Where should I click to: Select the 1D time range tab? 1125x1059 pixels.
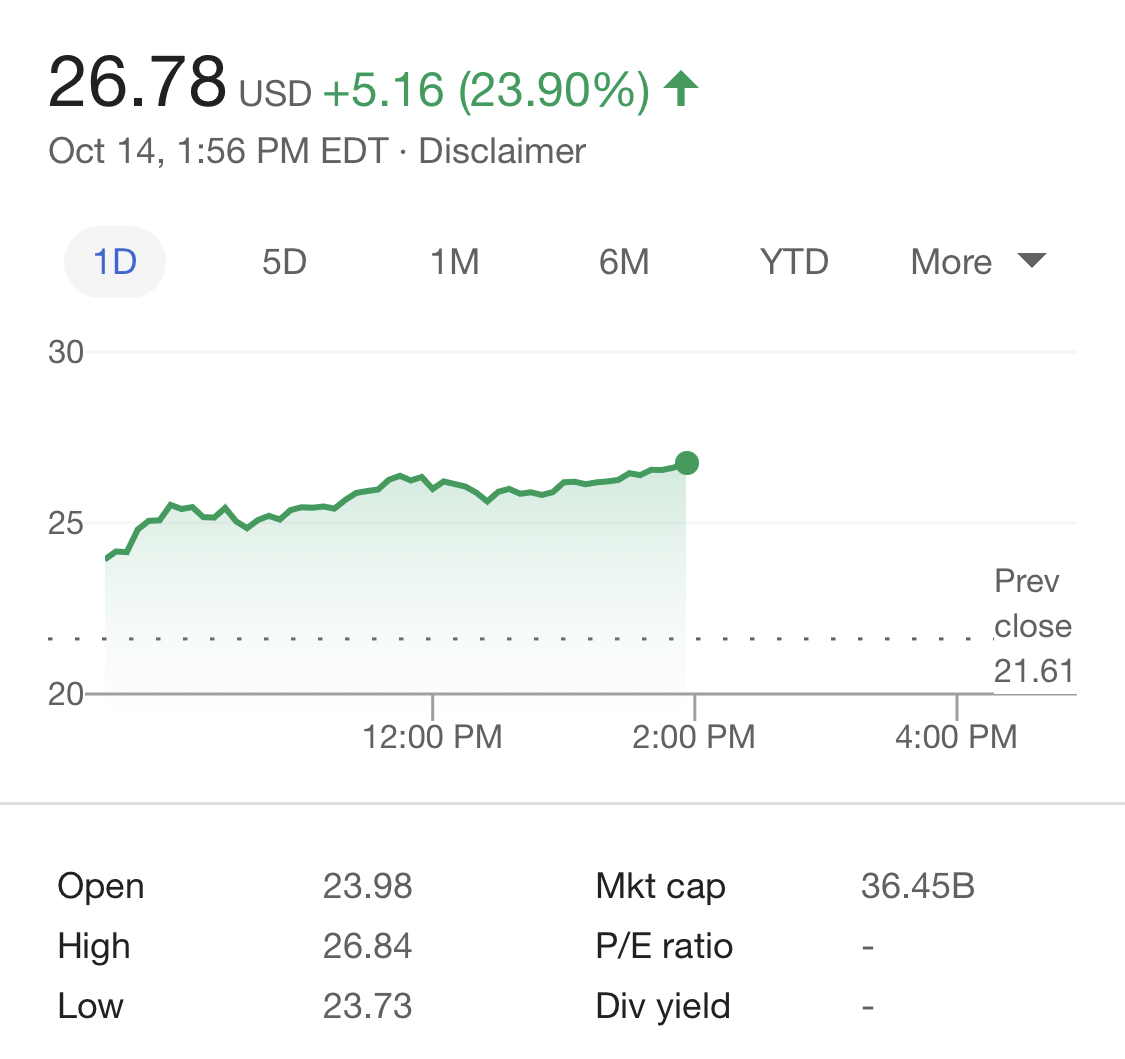(x=114, y=263)
